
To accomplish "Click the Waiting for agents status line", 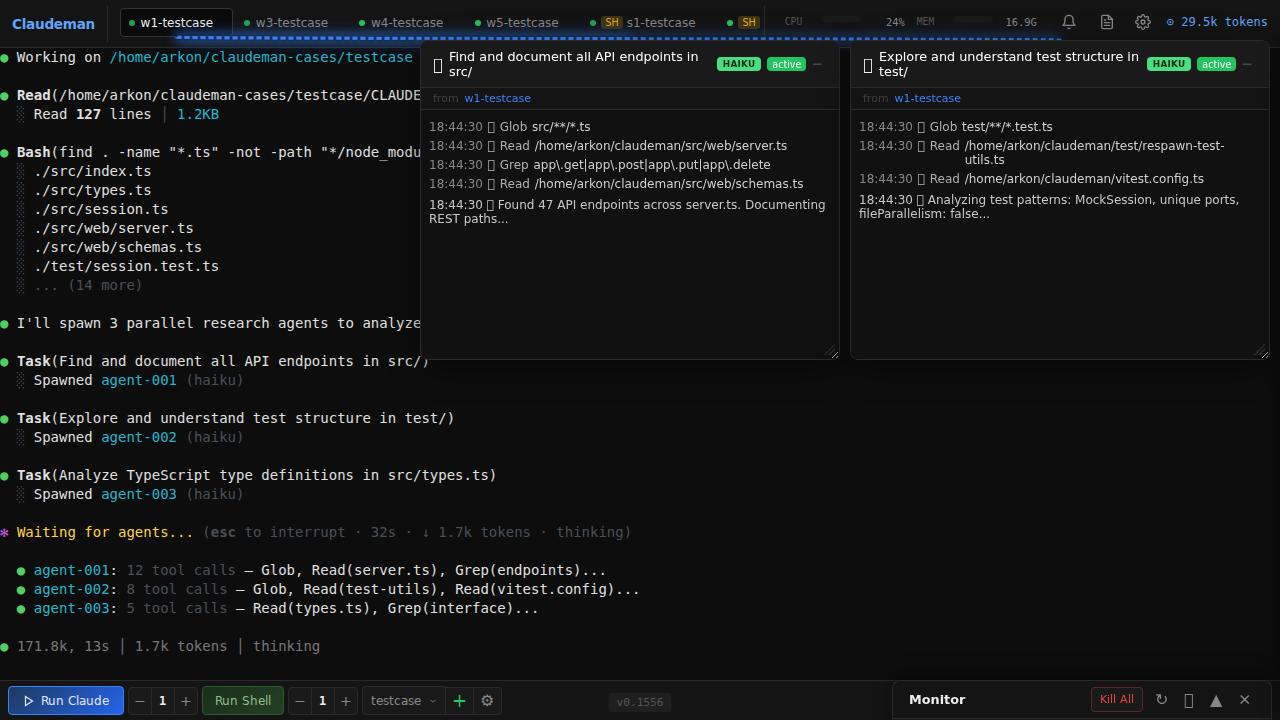I will point(316,532).
